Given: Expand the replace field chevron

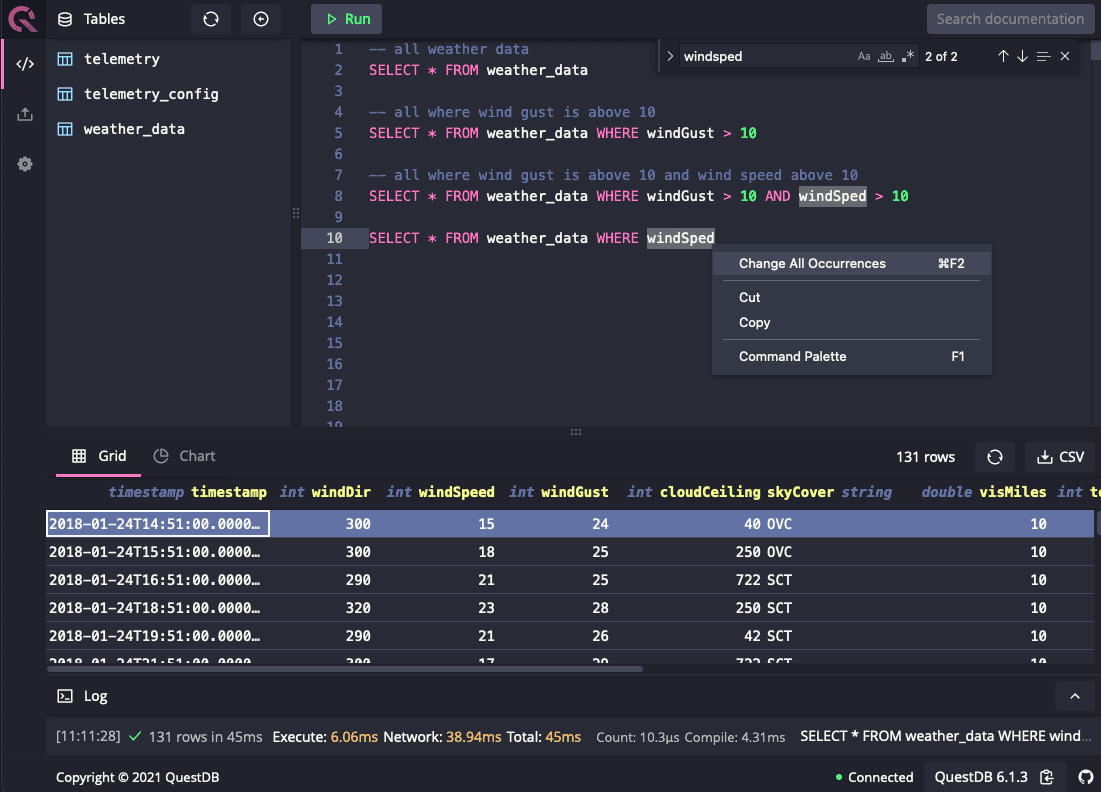Looking at the screenshot, I should pyautogui.click(x=670, y=57).
